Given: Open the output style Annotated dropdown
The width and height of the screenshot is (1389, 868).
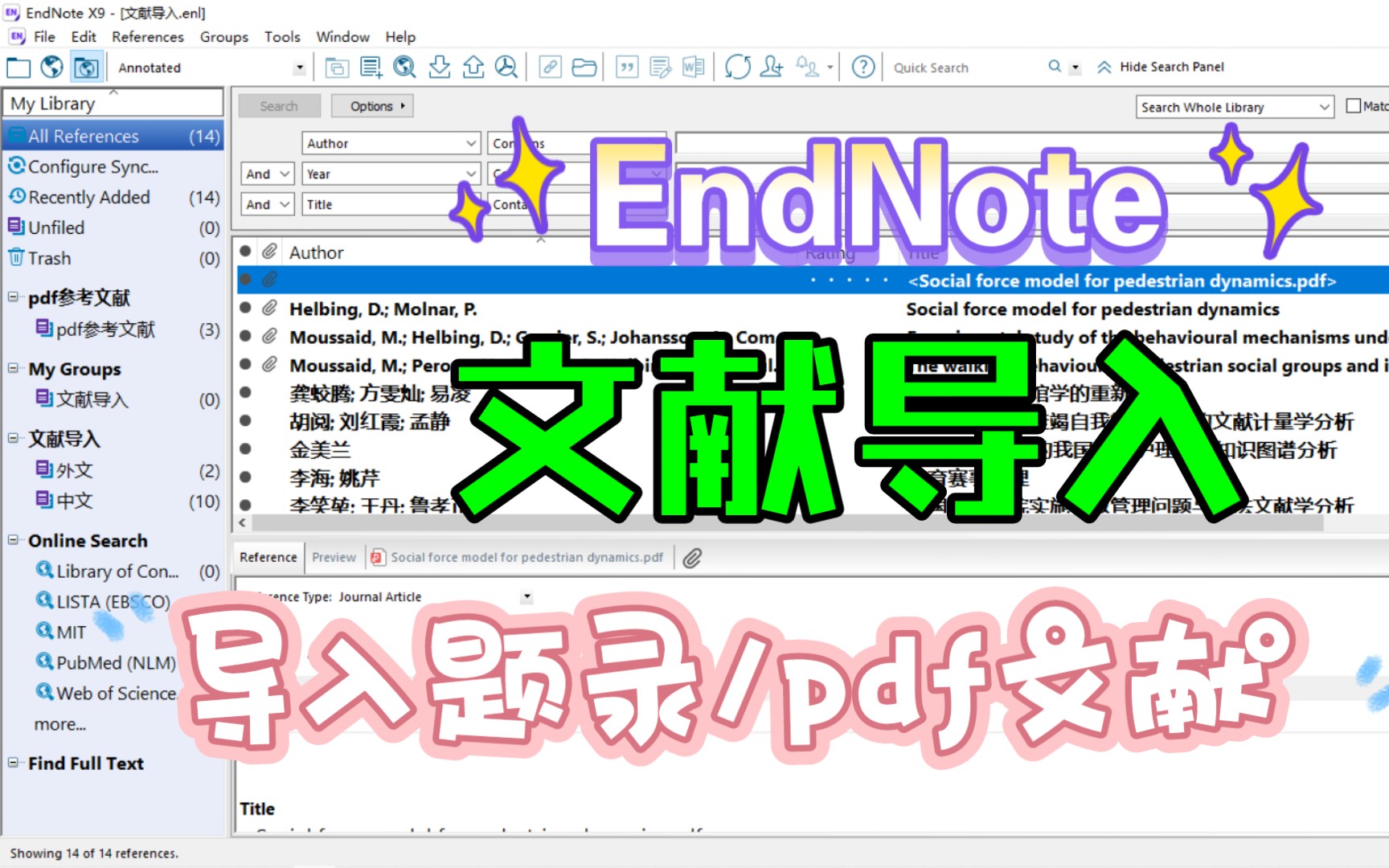Looking at the screenshot, I should 300,68.
